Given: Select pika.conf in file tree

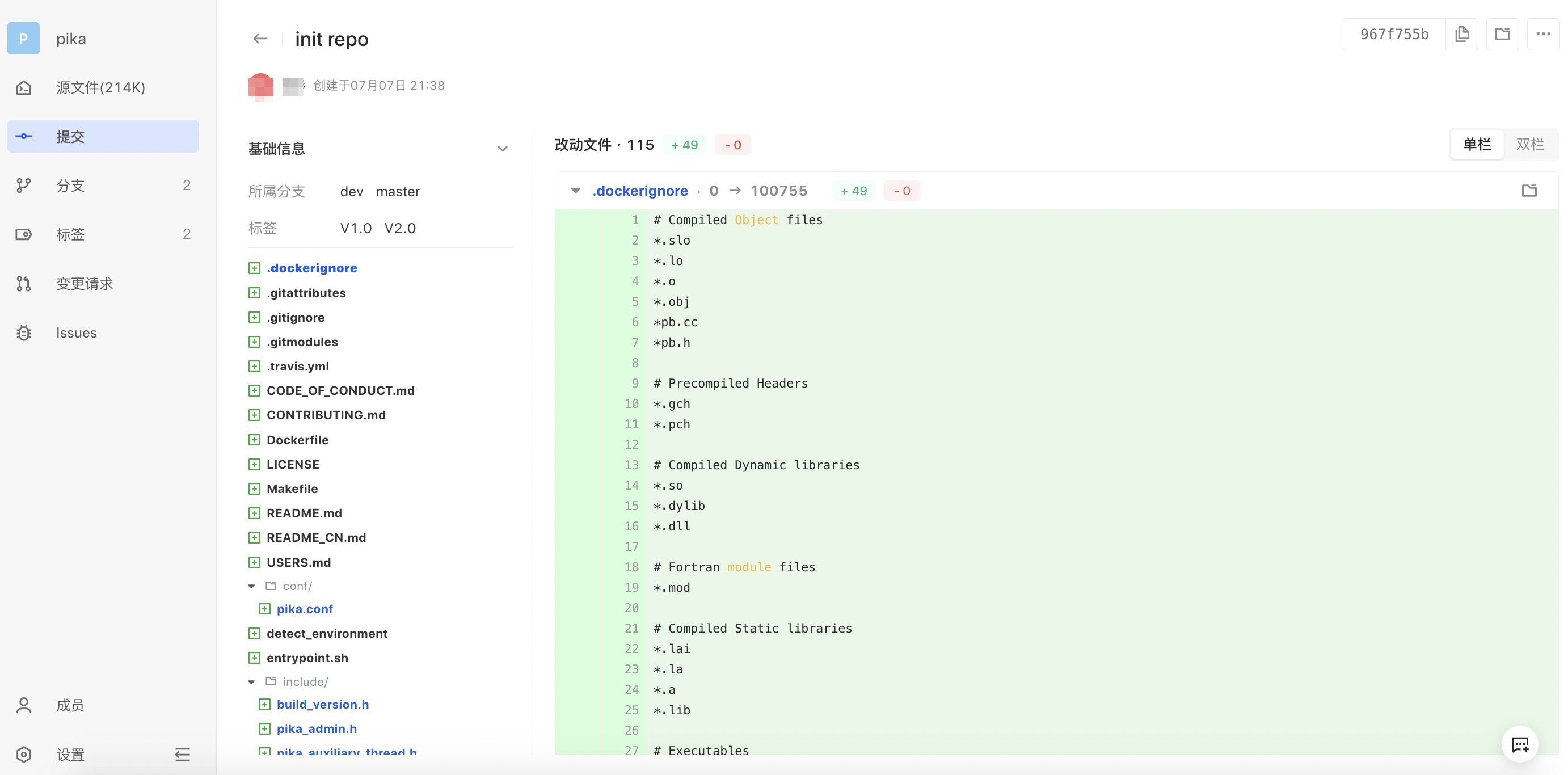Looking at the screenshot, I should coord(304,609).
